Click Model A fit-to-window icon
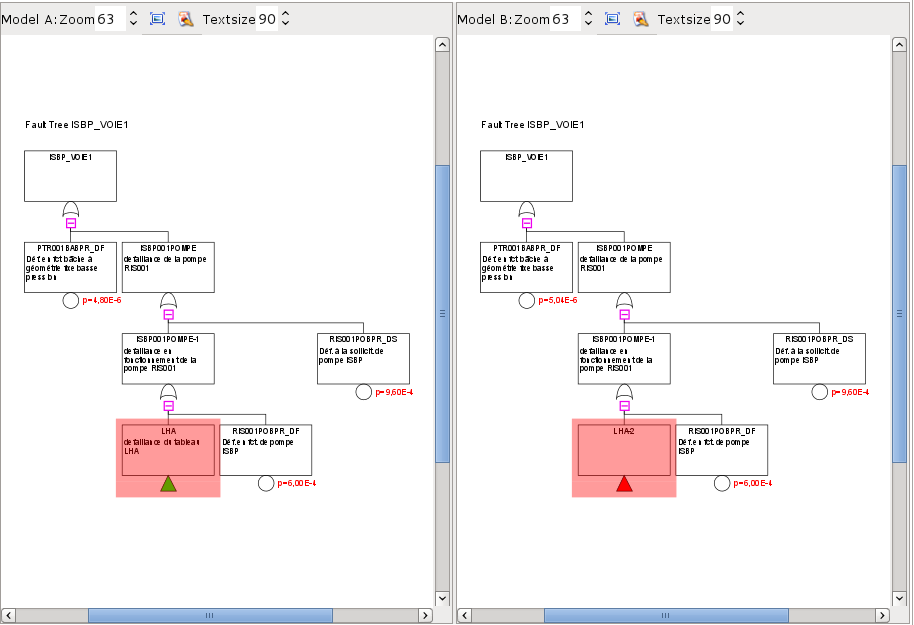The height and width of the screenshot is (625, 914). (x=157, y=19)
